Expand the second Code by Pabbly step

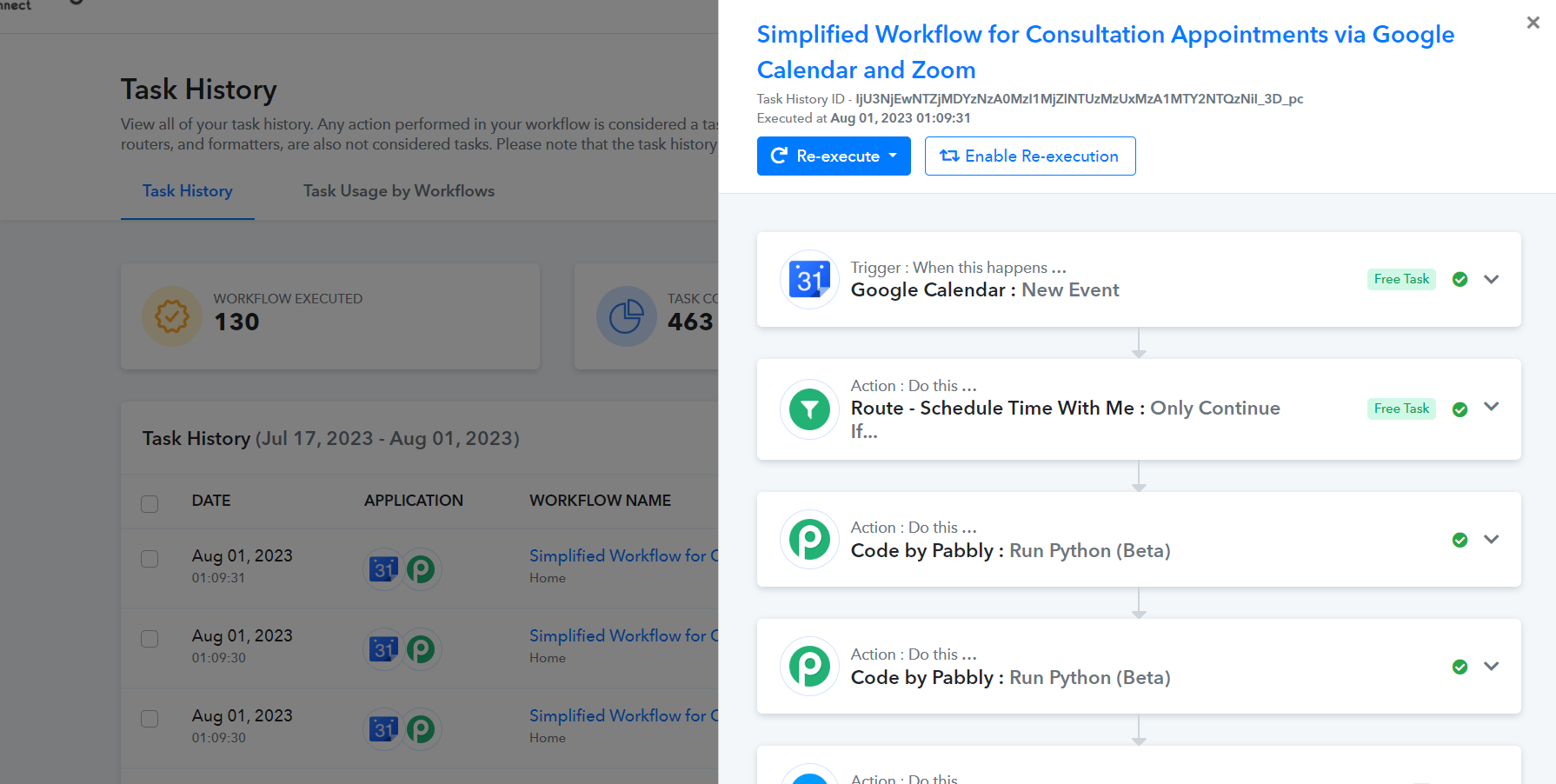(x=1492, y=666)
